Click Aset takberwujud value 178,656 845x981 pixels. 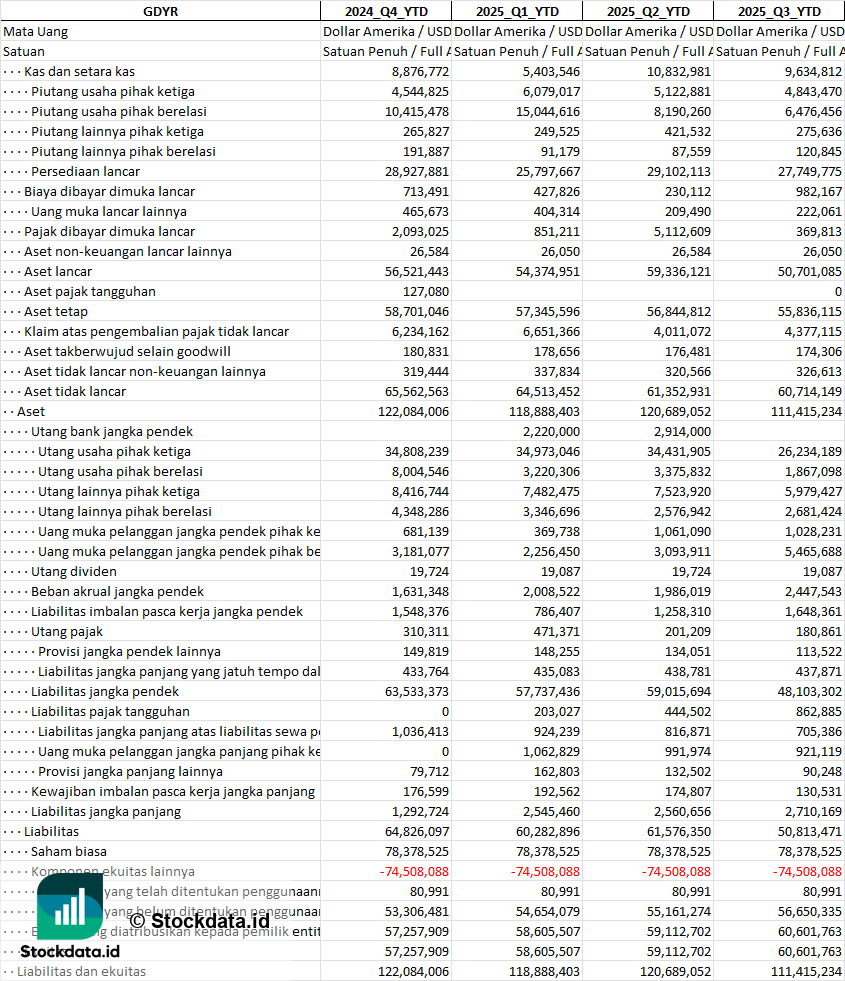[557, 352]
